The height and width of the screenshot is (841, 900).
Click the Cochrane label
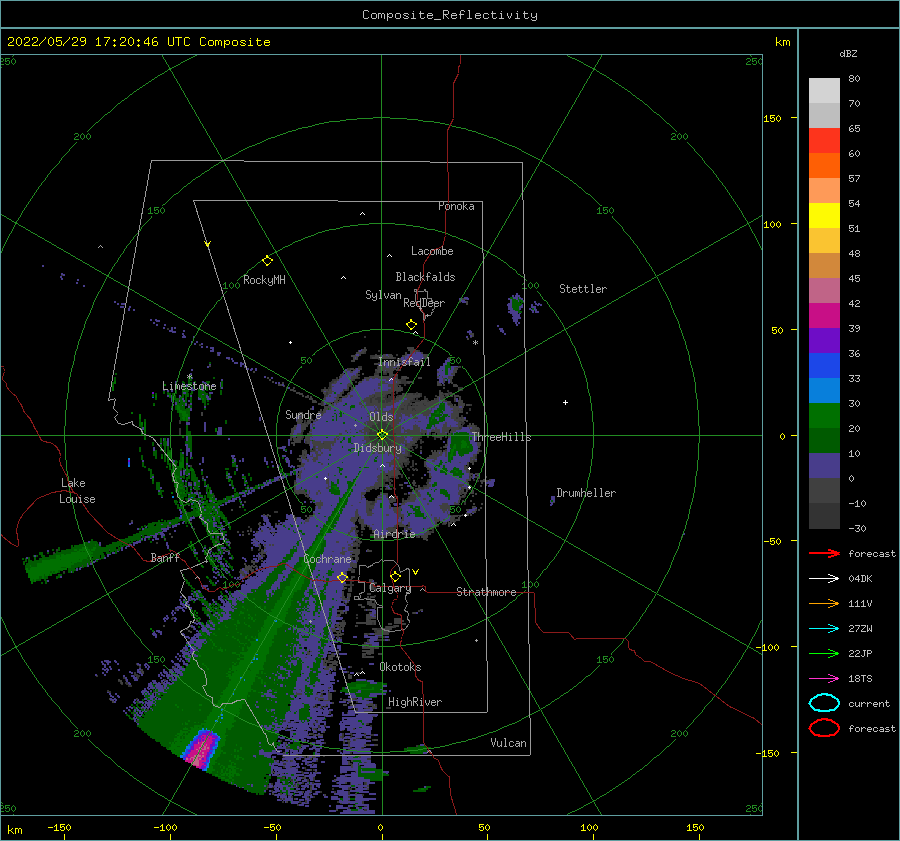(x=327, y=559)
